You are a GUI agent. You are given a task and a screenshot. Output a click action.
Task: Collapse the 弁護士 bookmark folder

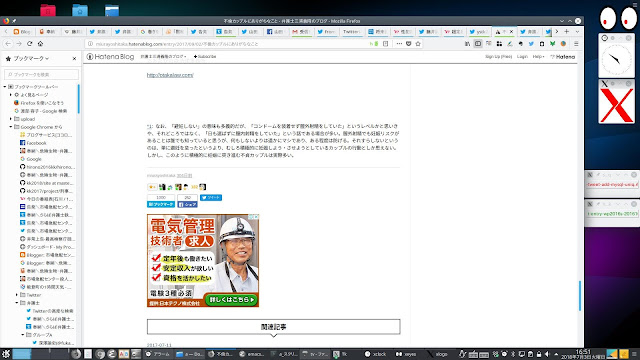pos(17,303)
